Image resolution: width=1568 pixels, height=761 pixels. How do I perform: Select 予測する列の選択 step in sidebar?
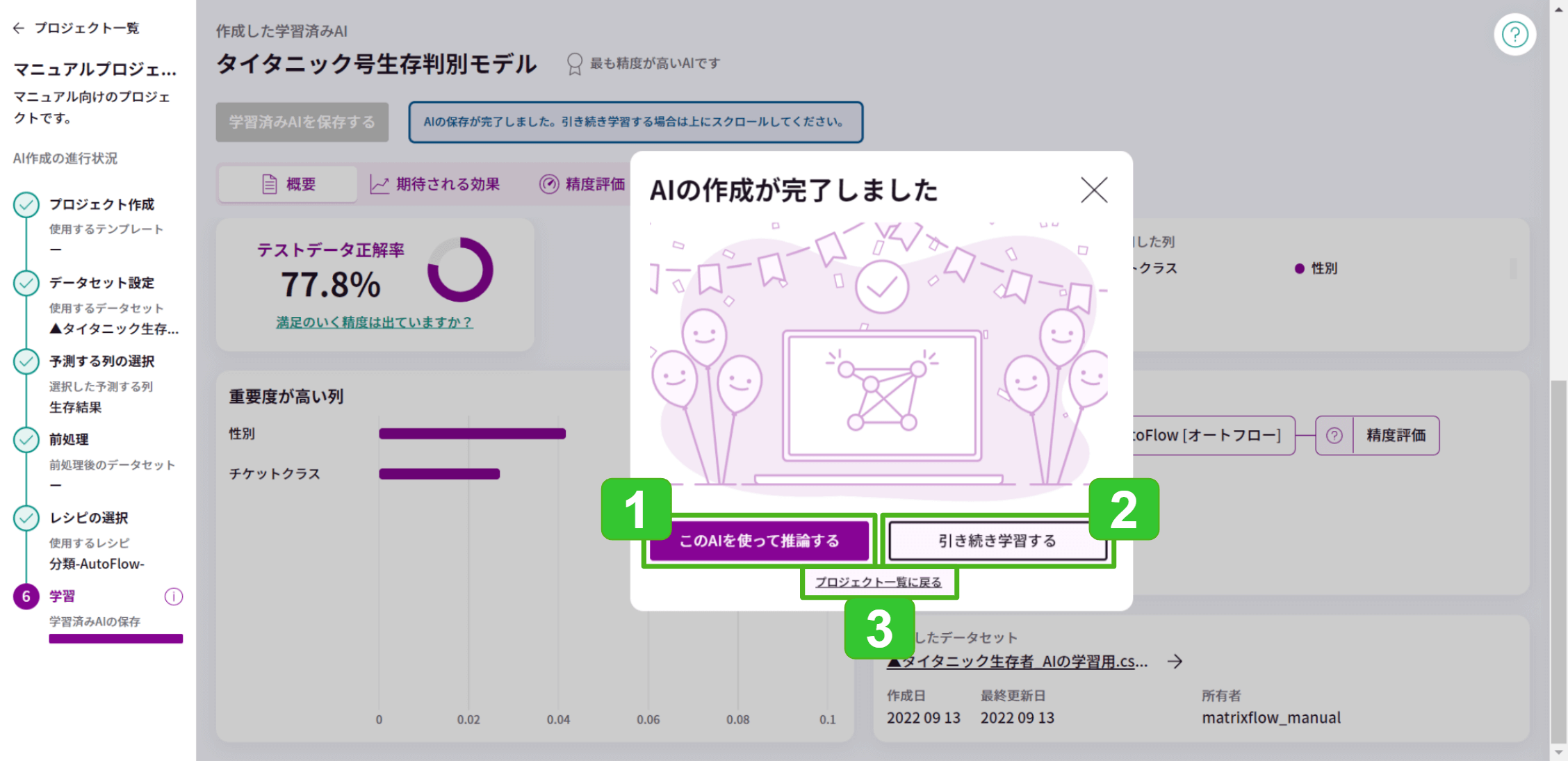click(x=101, y=361)
